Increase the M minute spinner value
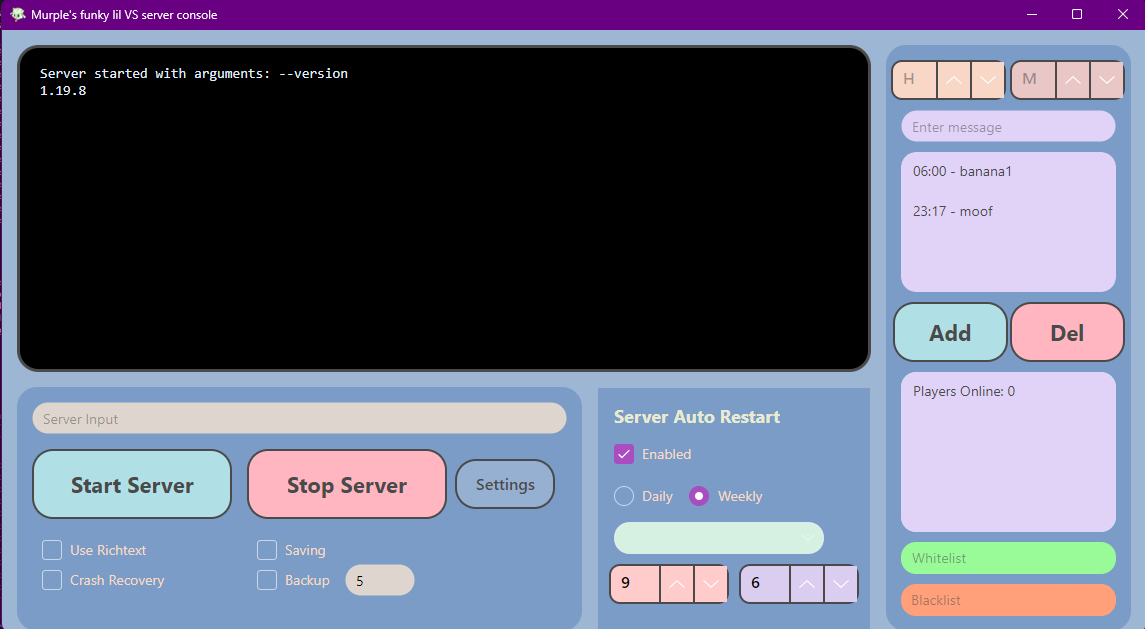1145x629 pixels. (x=1073, y=80)
